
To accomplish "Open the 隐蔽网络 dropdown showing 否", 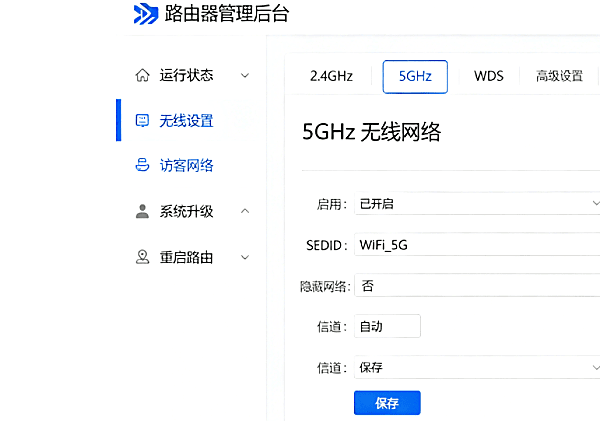I will [477, 286].
